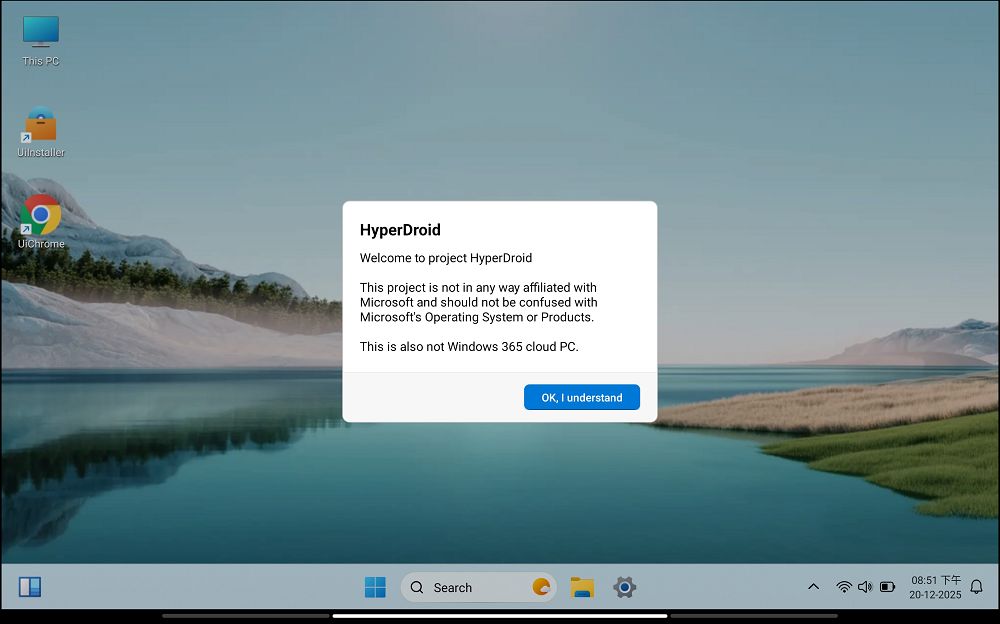
Task: Click inside the Search input field
Action: click(470, 587)
